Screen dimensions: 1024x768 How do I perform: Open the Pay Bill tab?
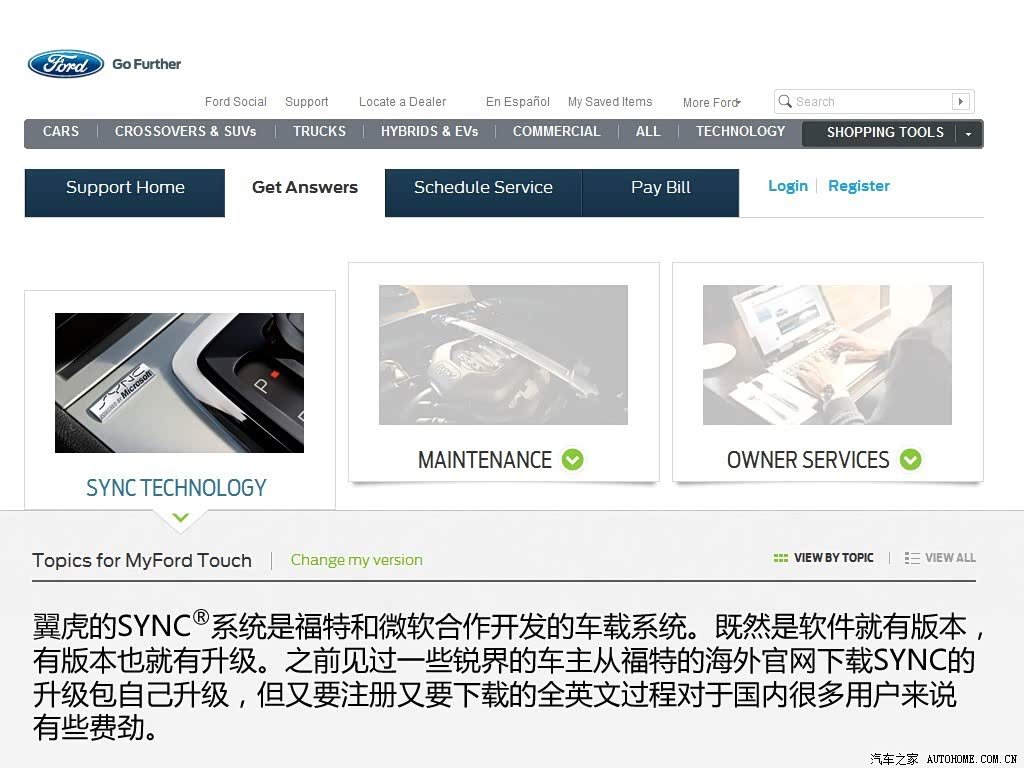[x=660, y=193]
